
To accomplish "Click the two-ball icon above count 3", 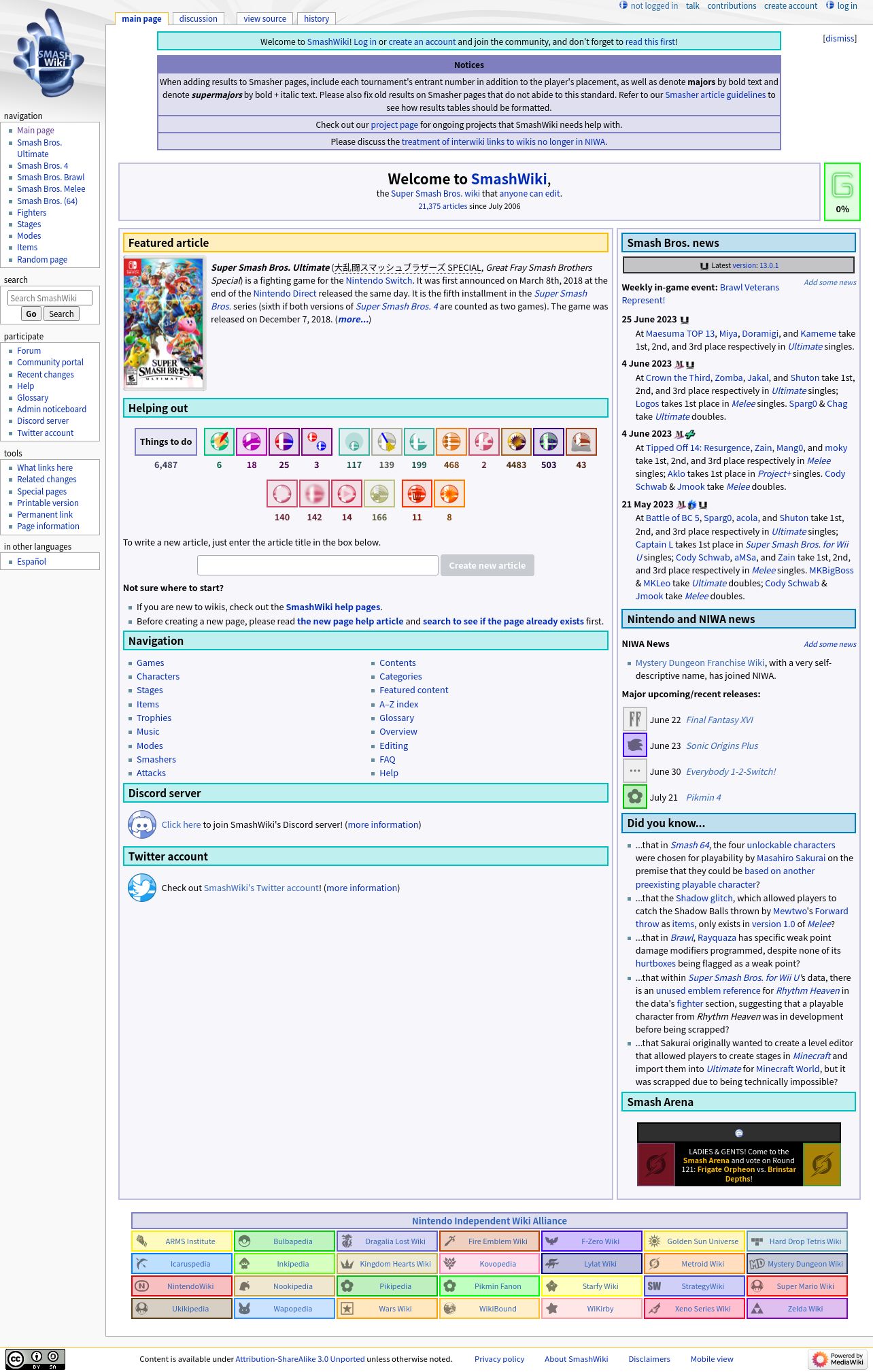I will coord(317,441).
